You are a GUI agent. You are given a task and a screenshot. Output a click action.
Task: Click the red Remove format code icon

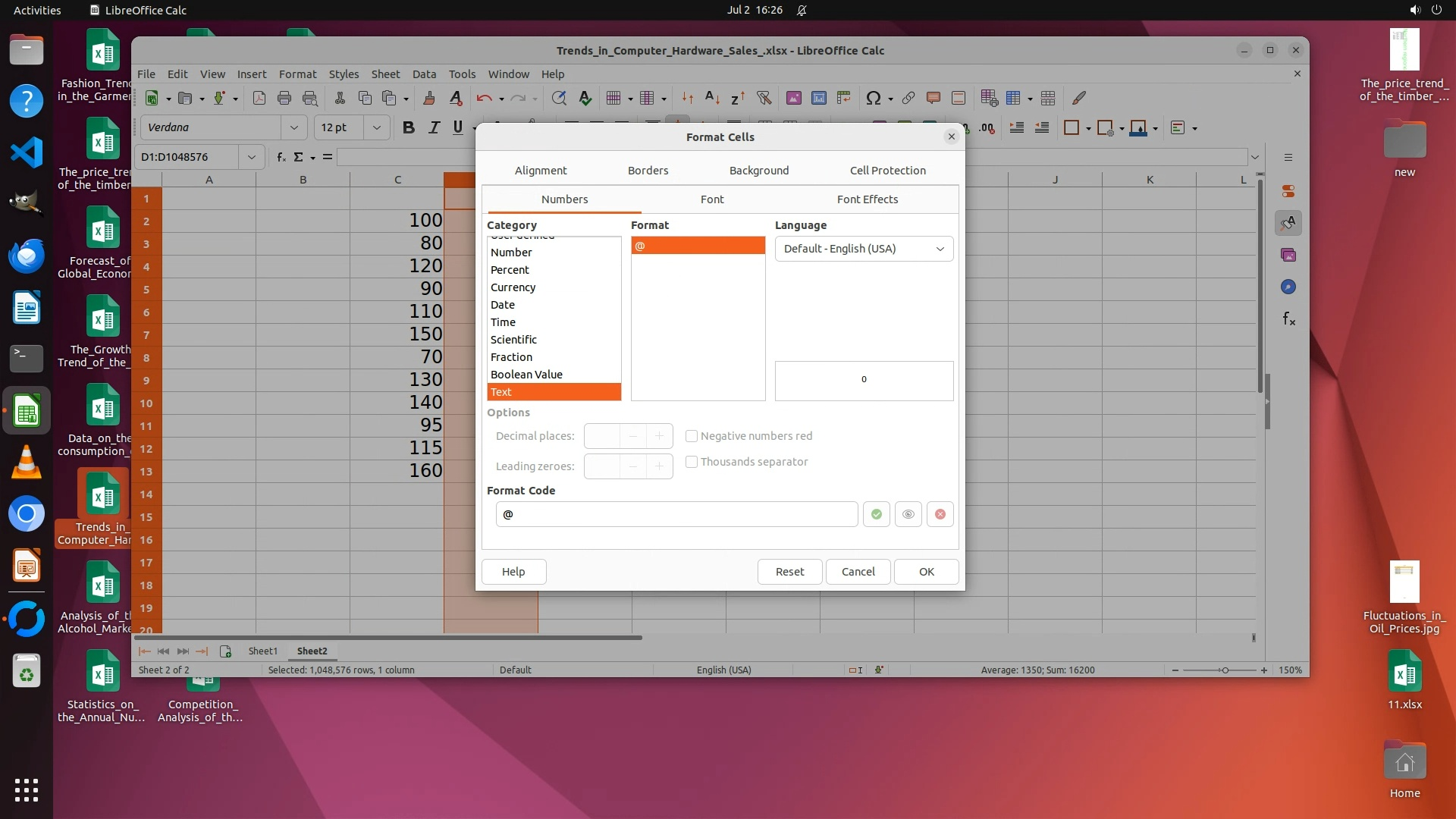(940, 514)
